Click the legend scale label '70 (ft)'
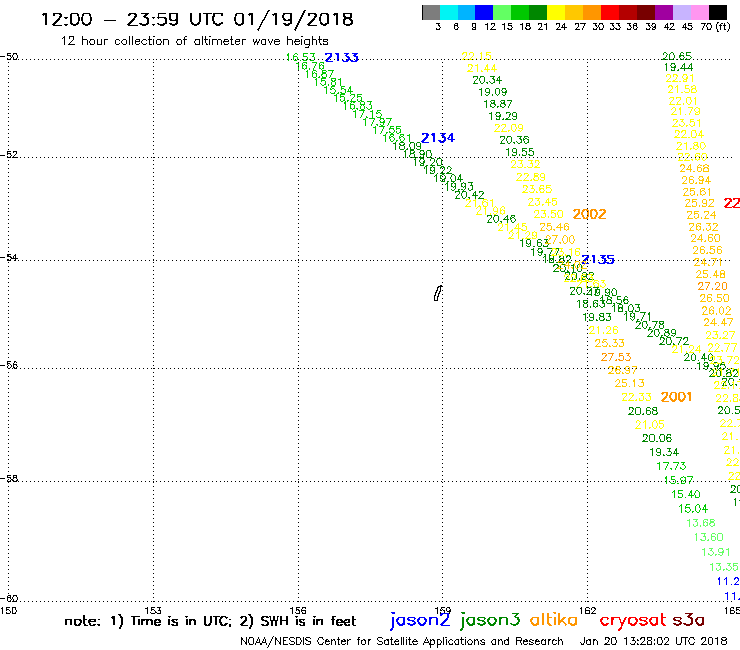The height and width of the screenshot is (650, 740). pyautogui.click(x=715, y=27)
